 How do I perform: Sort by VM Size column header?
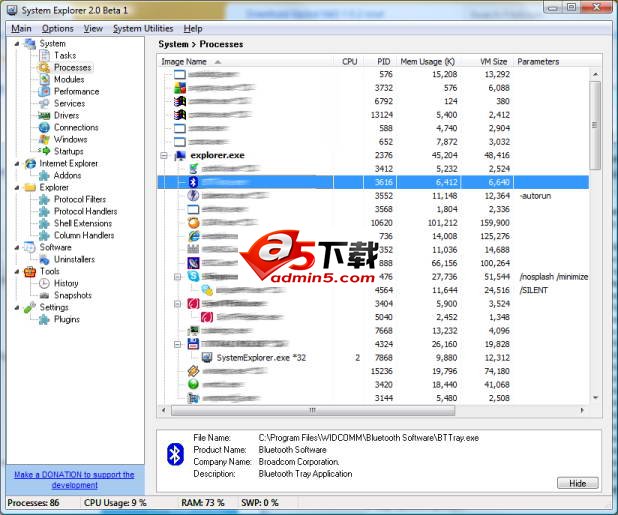(487, 61)
